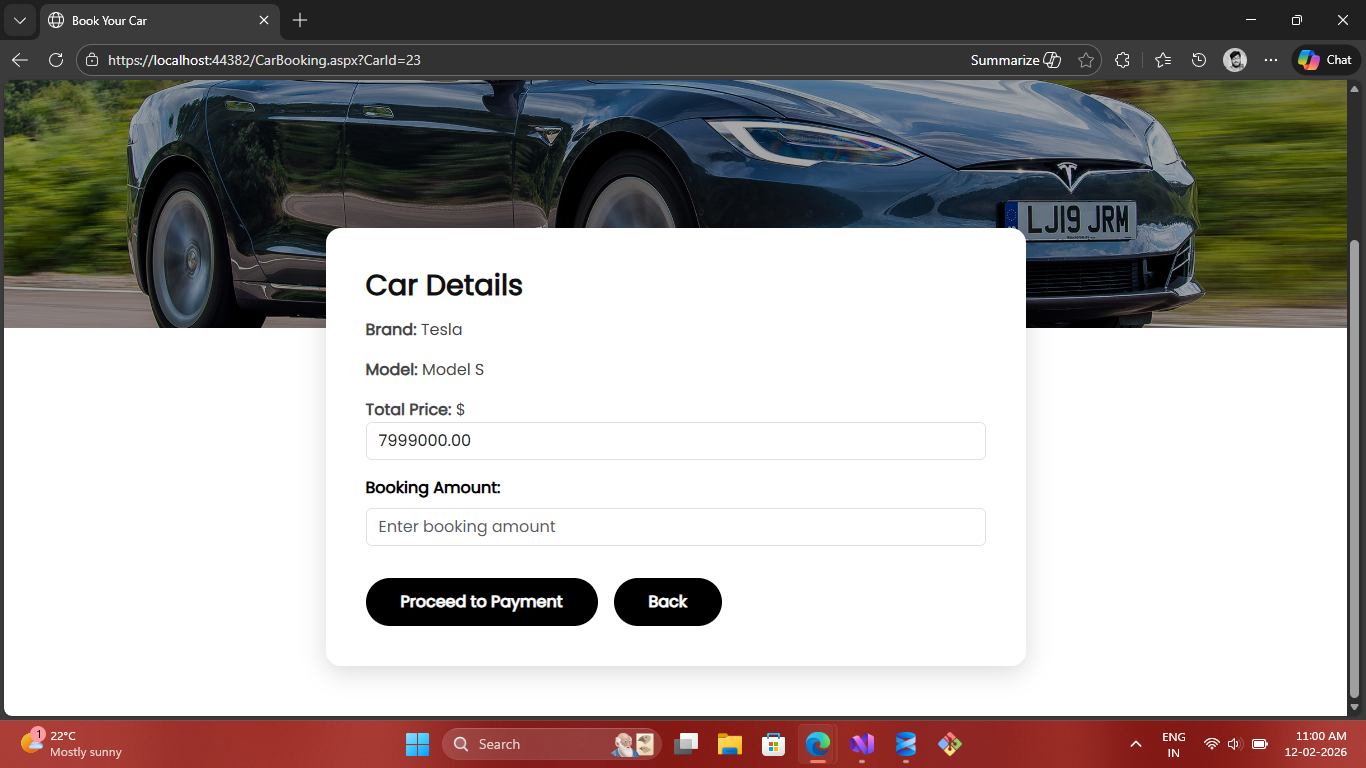Open the browser Extensions icon
The height and width of the screenshot is (768, 1366).
pos(1122,60)
